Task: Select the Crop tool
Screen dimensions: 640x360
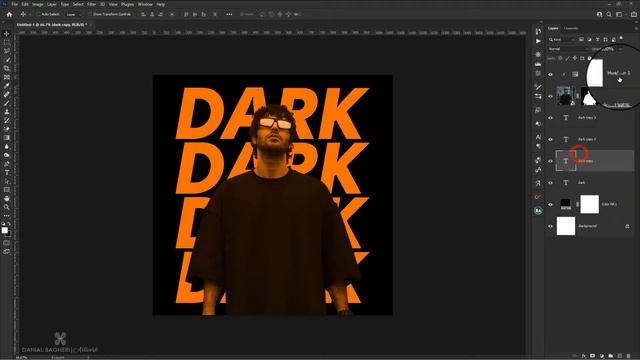Action: [x=7, y=68]
